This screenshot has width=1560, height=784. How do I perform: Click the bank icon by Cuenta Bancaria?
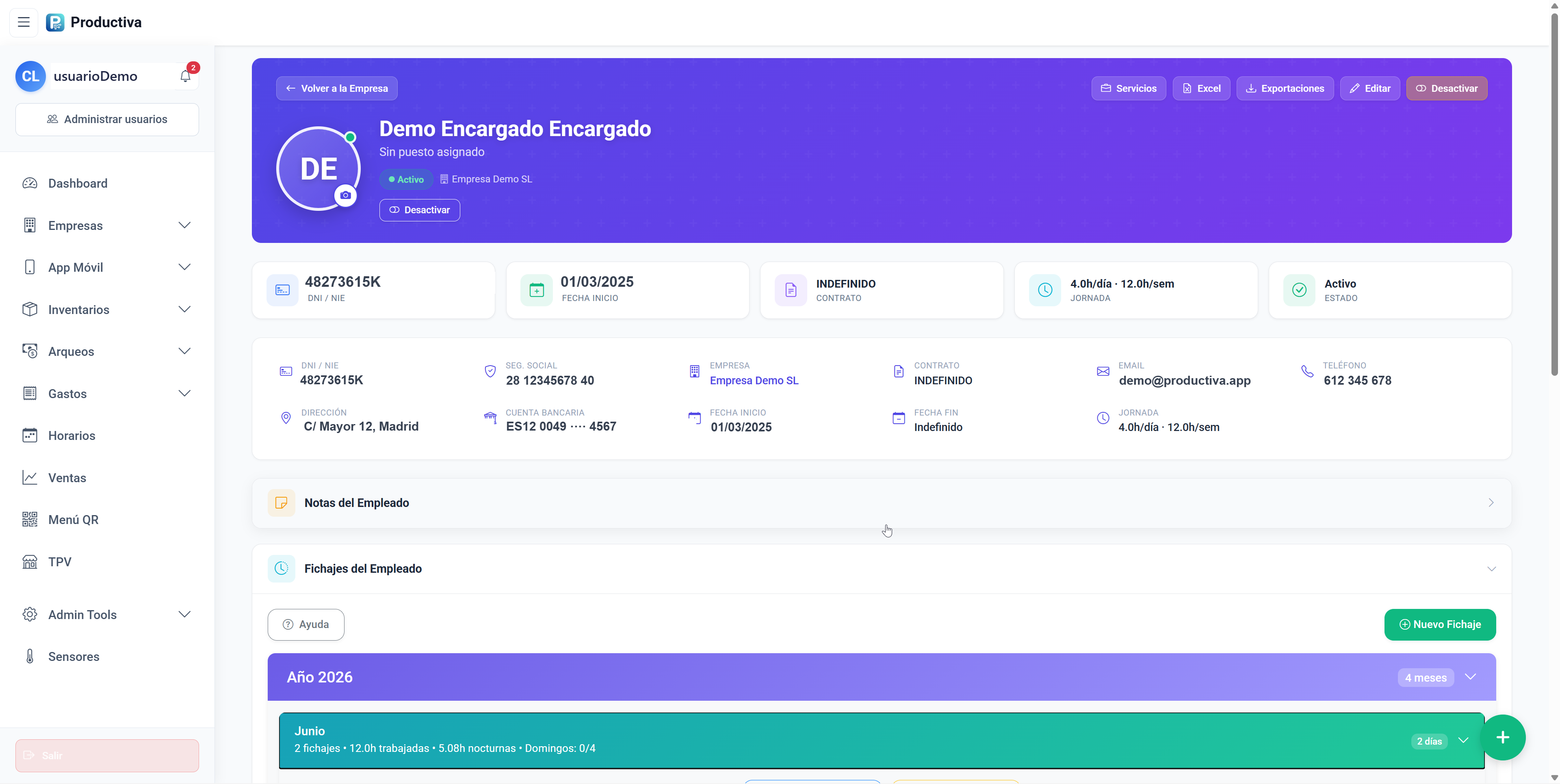tap(490, 418)
